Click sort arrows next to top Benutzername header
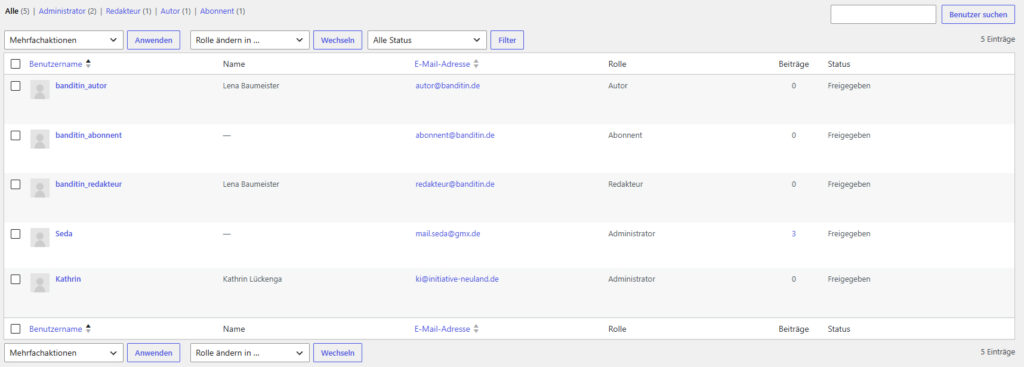 88,64
